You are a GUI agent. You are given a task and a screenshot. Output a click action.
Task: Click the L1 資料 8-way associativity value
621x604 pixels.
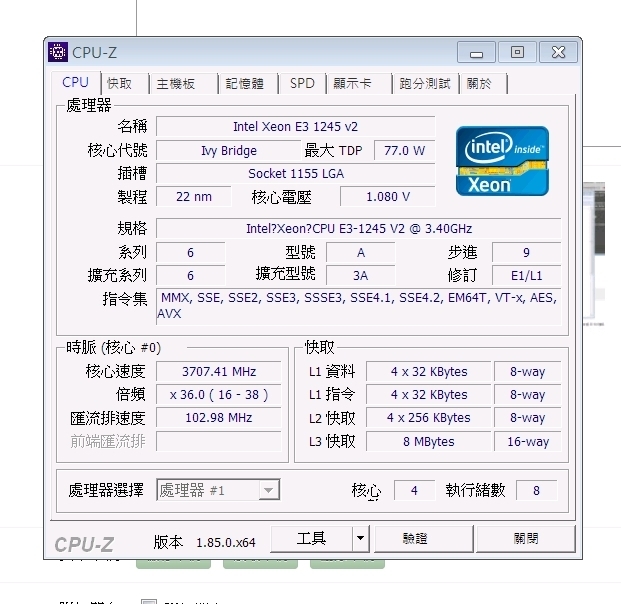click(528, 372)
